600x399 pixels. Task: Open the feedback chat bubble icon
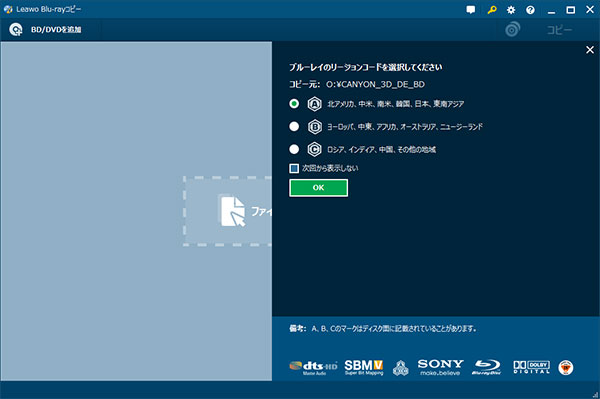click(x=471, y=10)
